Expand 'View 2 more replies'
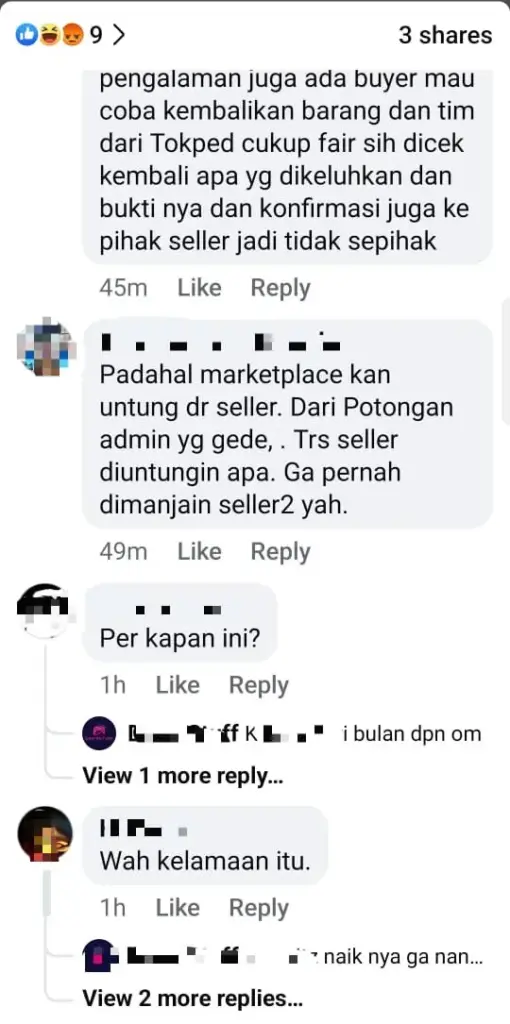This screenshot has height=1024, width=510. (193, 998)
